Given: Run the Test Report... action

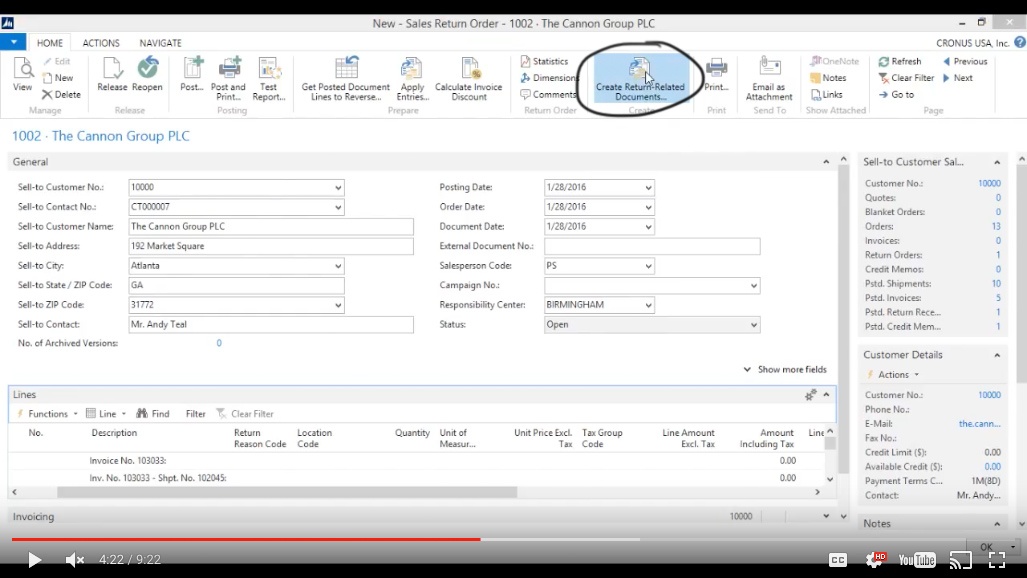Looking at the screenshot, I should [x=269, y=79].
